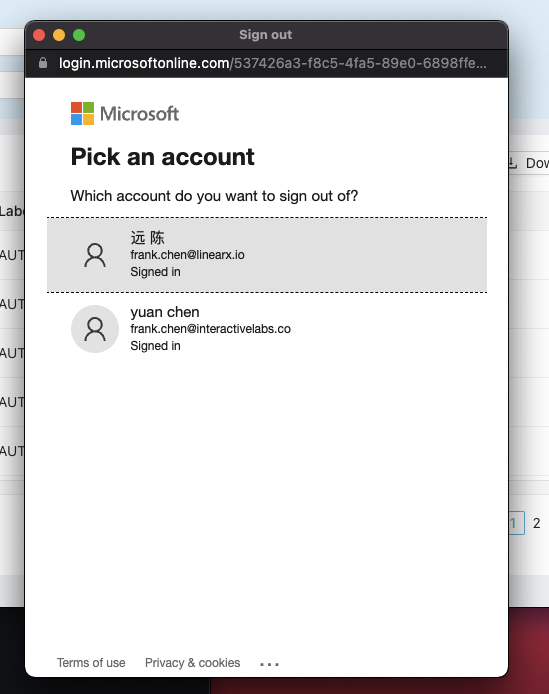Click the lock icon in the address bar
The image size is (549, 694).
pyautogui.click(x=43, y=63)
